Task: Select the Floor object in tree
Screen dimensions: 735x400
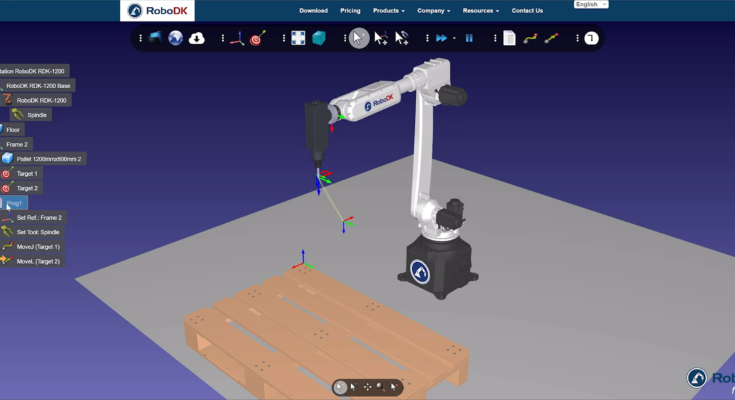Action: point(13,130)
